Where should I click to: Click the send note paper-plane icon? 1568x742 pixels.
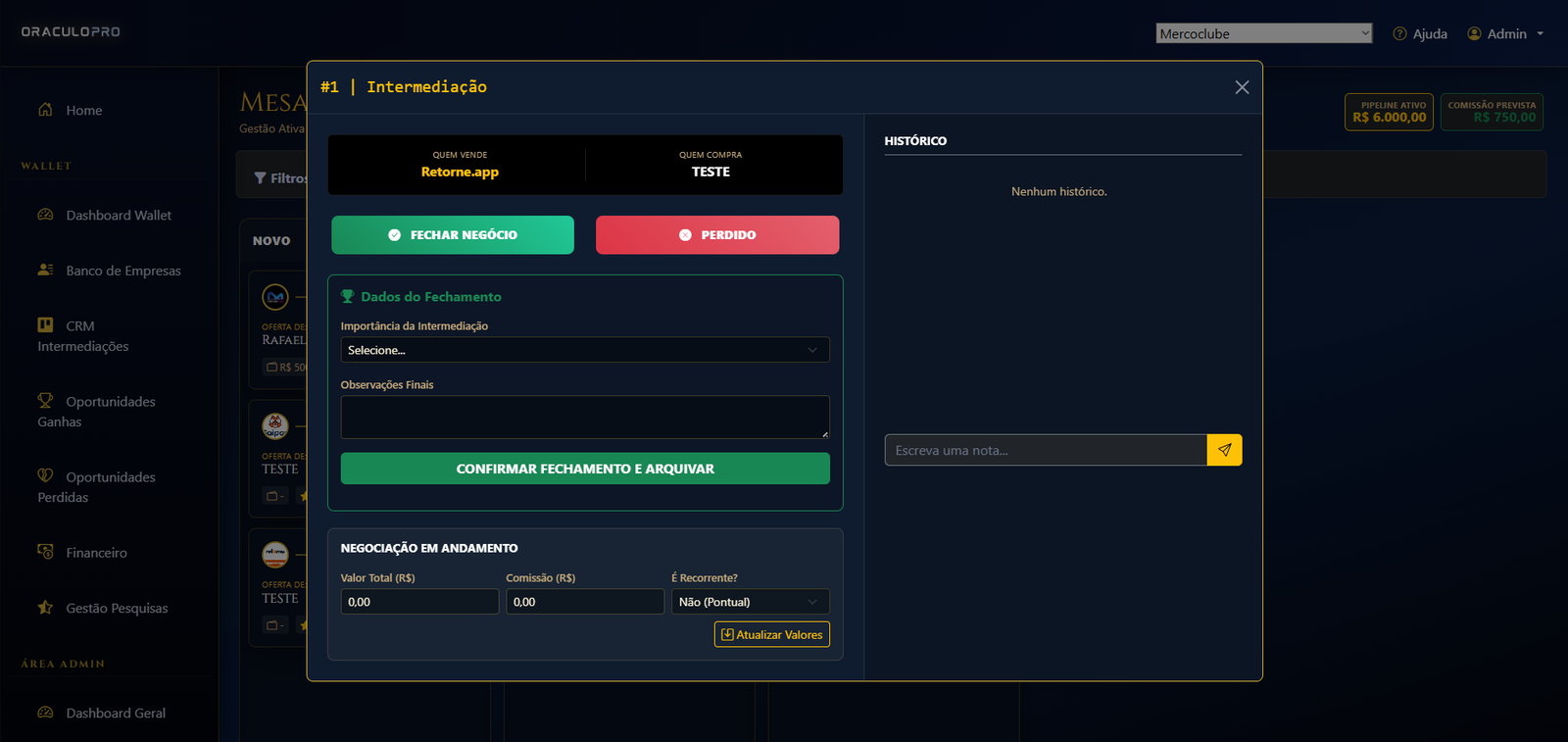coord(1224,450)
